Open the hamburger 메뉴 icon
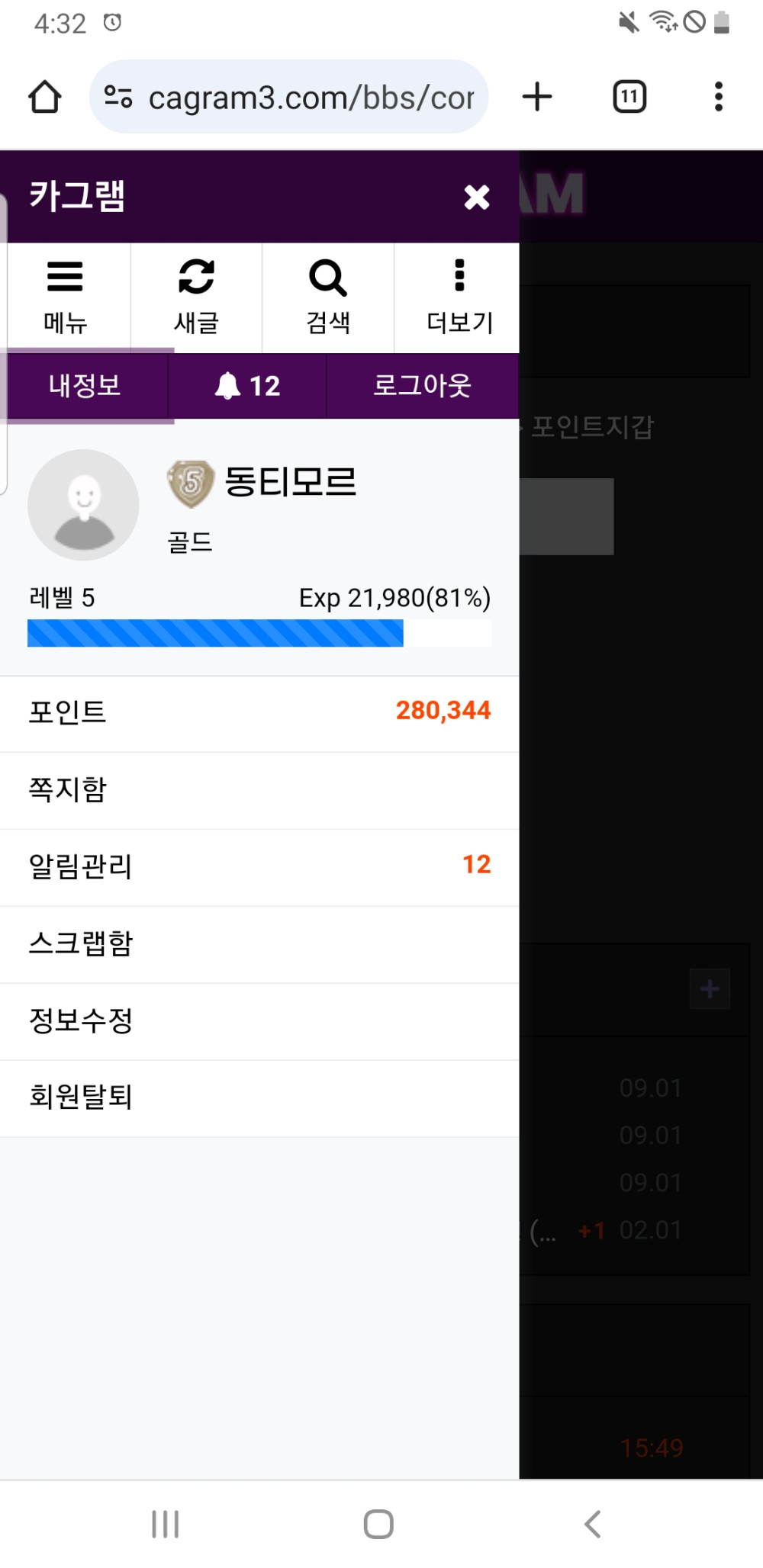Screen dimensions: 763x1568 tap(65, 278)
